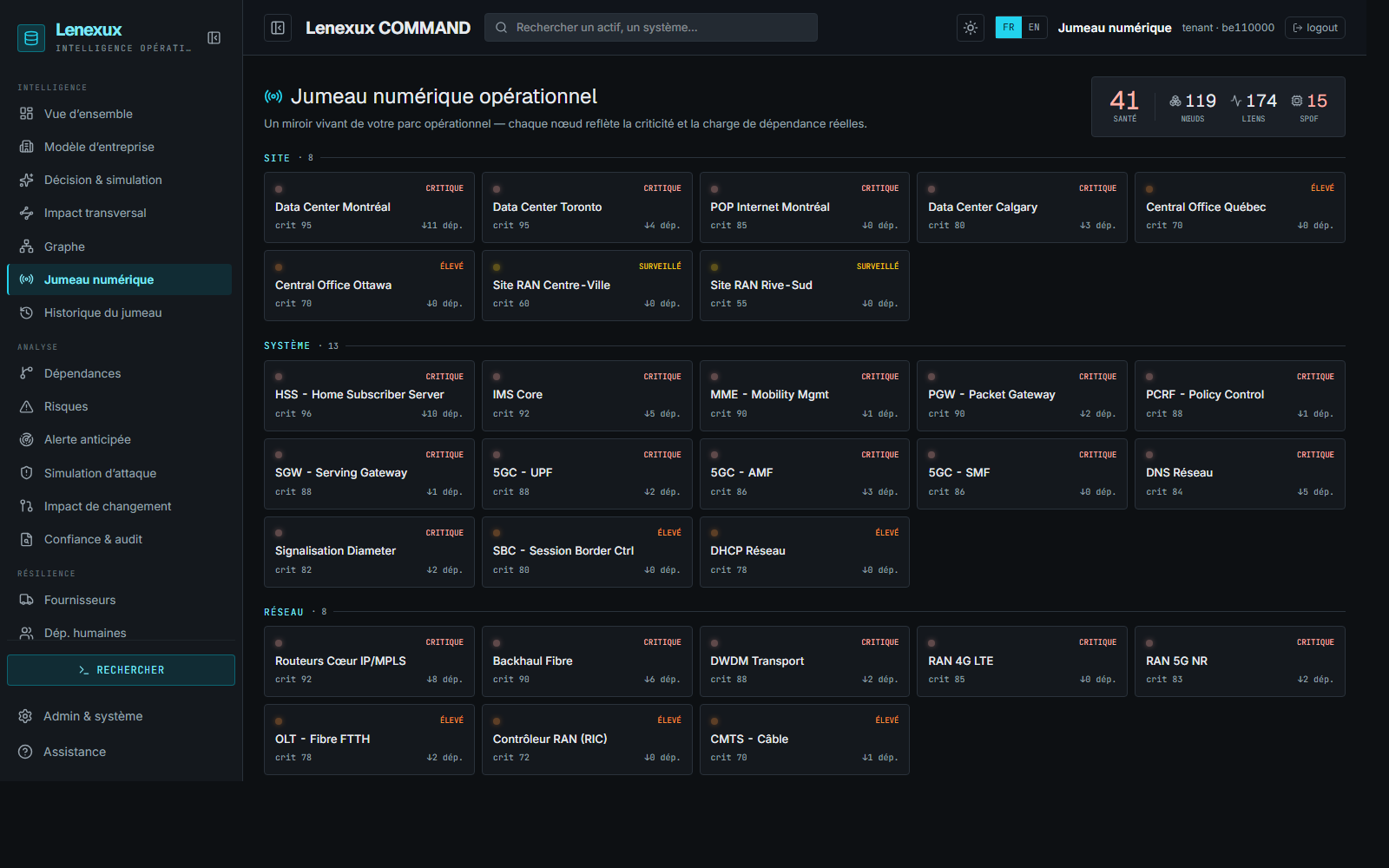
Task: Click the Confiance & audit lock-file icon
Action: pos(26,539)
